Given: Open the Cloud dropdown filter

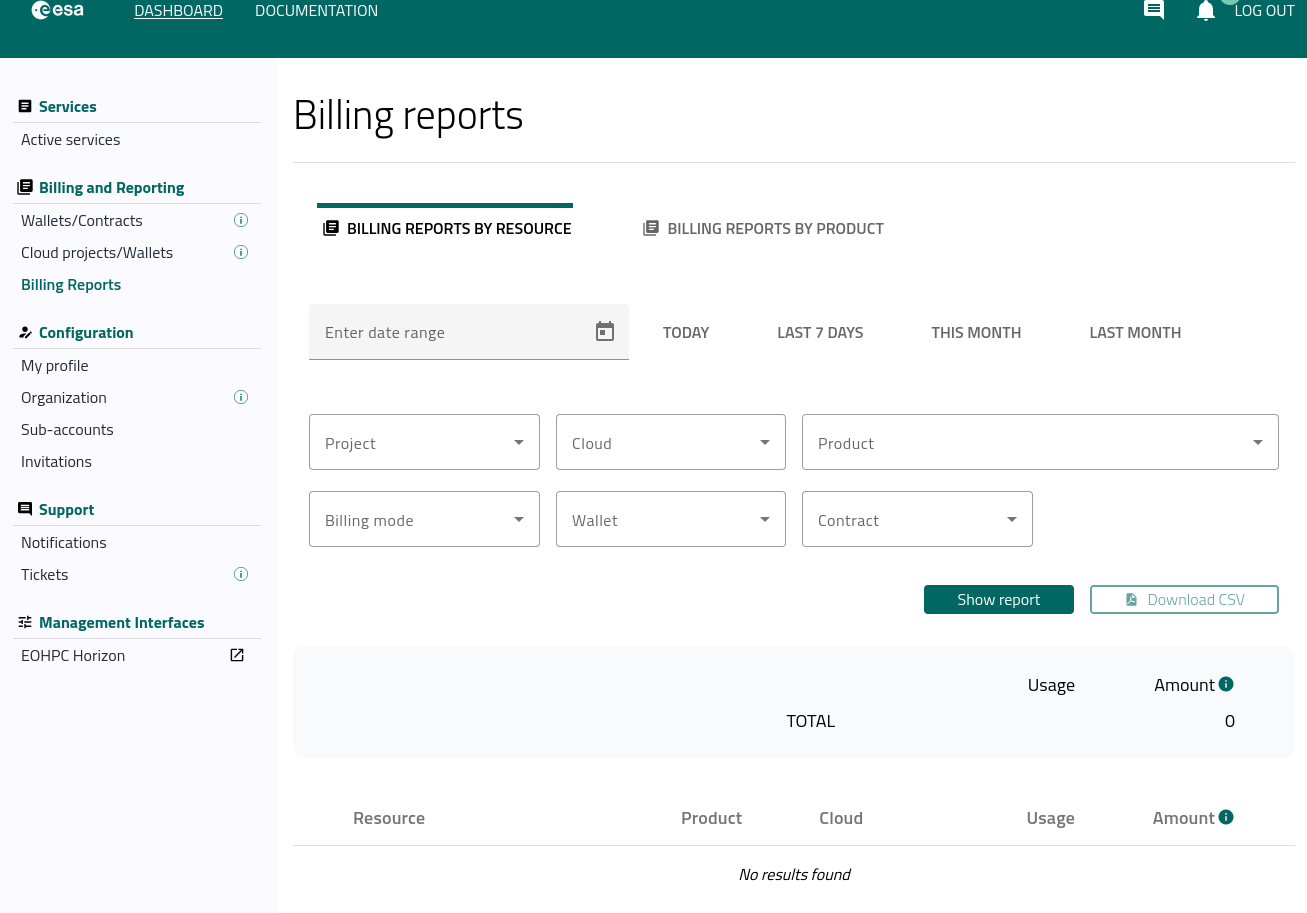Looking at the screenshot, I should tap(670, 442).
